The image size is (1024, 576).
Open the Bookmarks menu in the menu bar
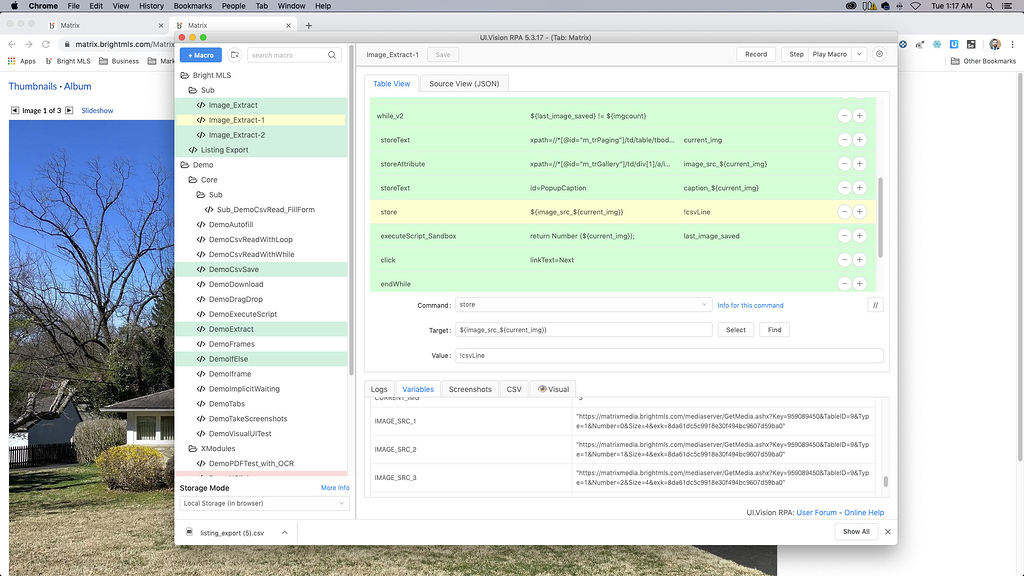(192, 6)
